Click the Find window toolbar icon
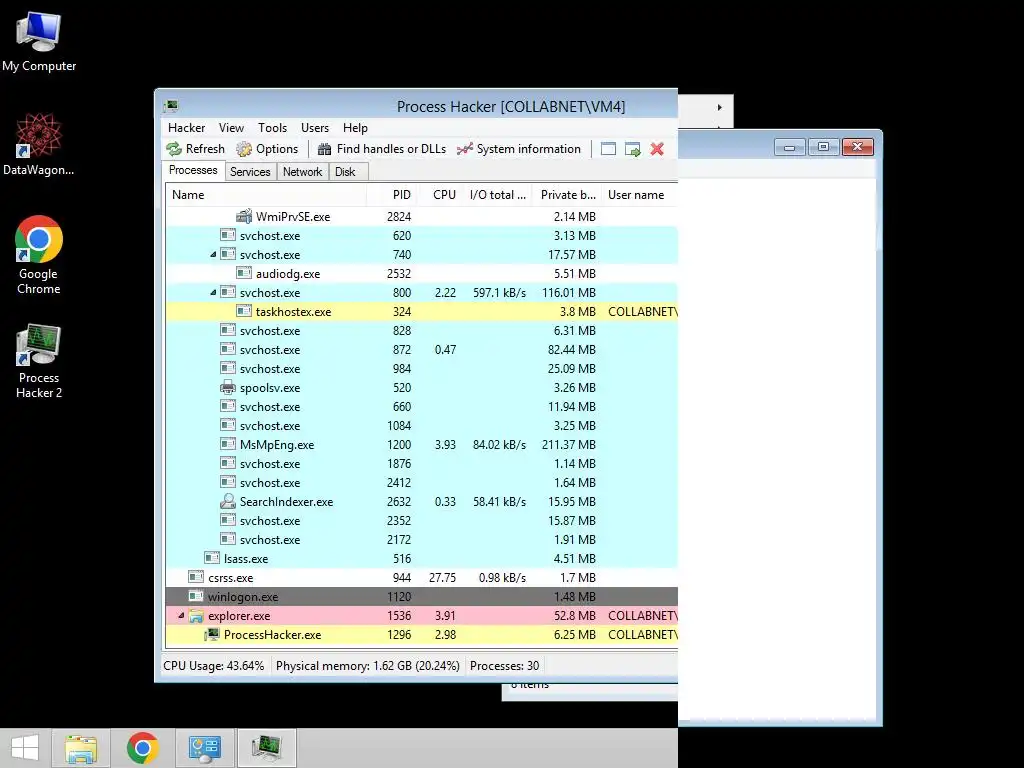Screen dimensions: 1024x768 tap(608, 149)
